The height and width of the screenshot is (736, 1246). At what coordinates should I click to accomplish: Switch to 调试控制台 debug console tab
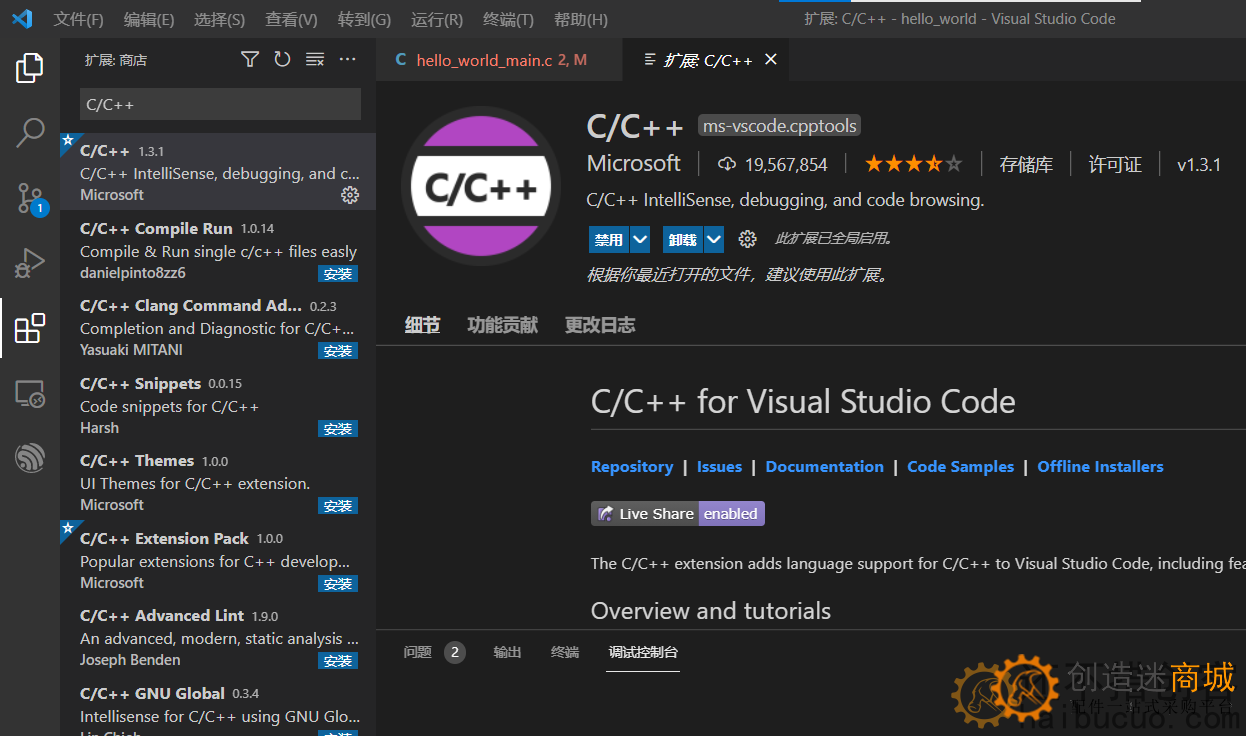(x=643, y=652)
